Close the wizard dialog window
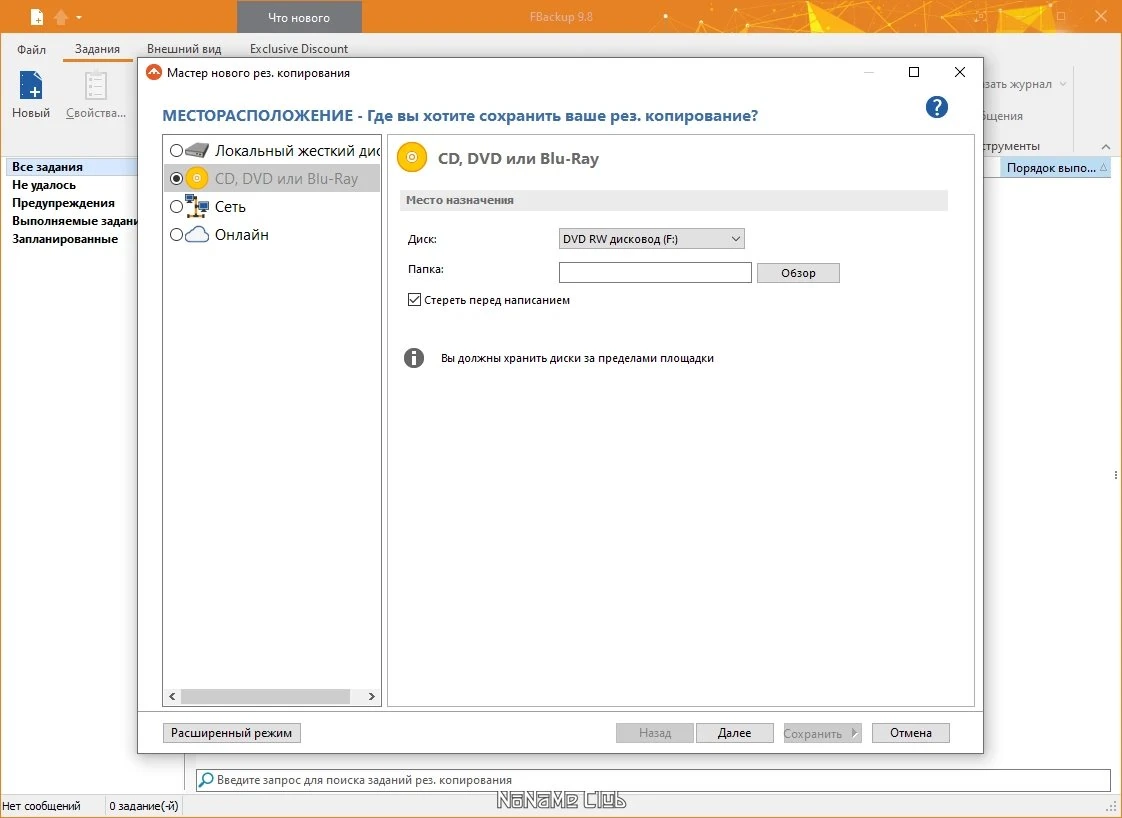Viewport: 1122px width, 818px height. 960,72
